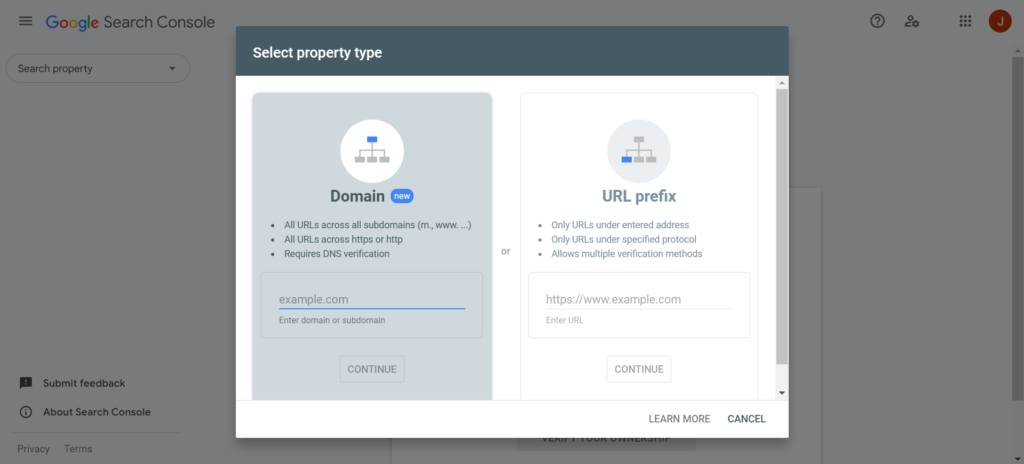The width and height of the screenshot is (1024, 464).
Task: Open users and settings icon
Action: click(912, 21)
